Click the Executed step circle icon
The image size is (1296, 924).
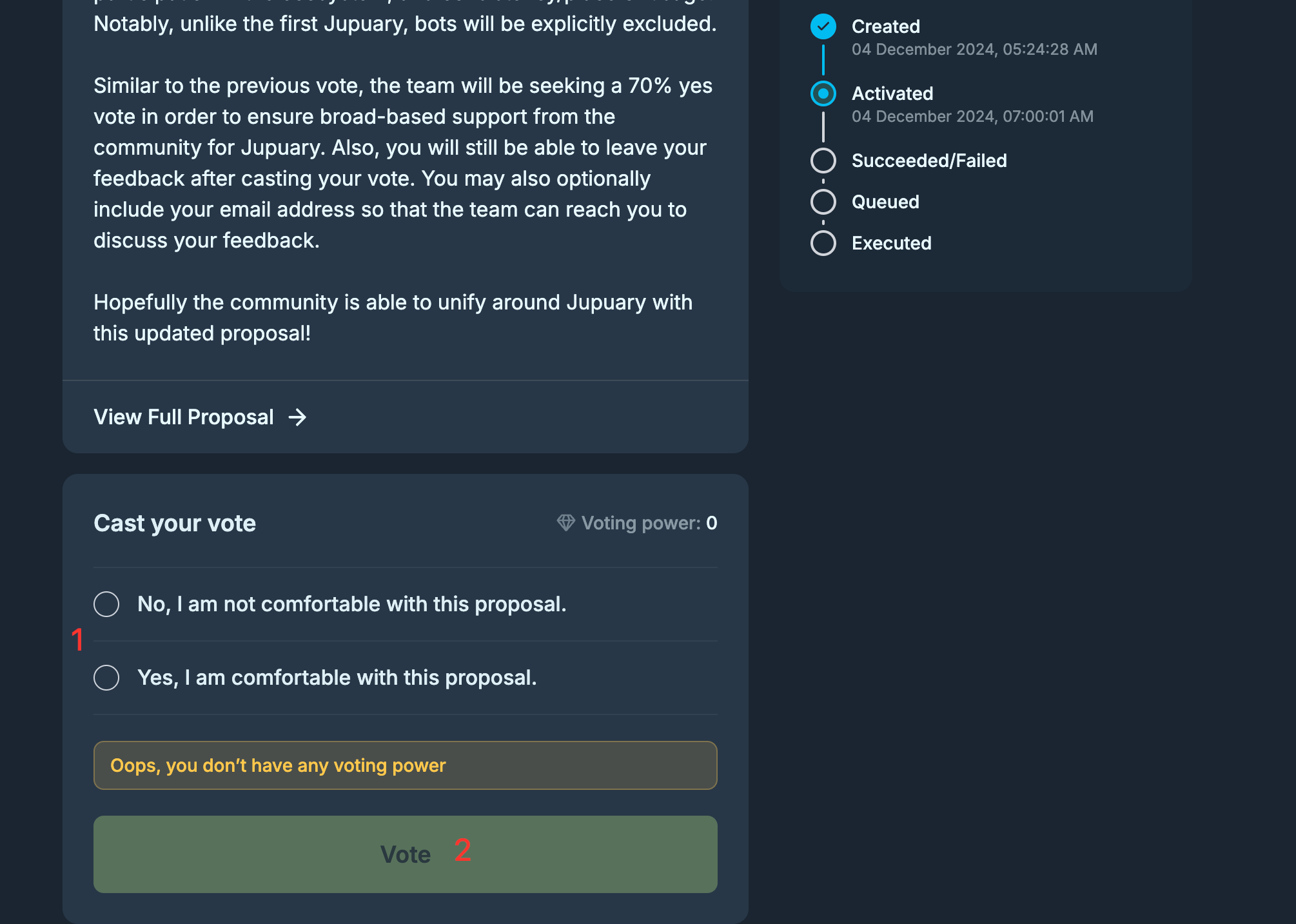click(x=823, y=243)
